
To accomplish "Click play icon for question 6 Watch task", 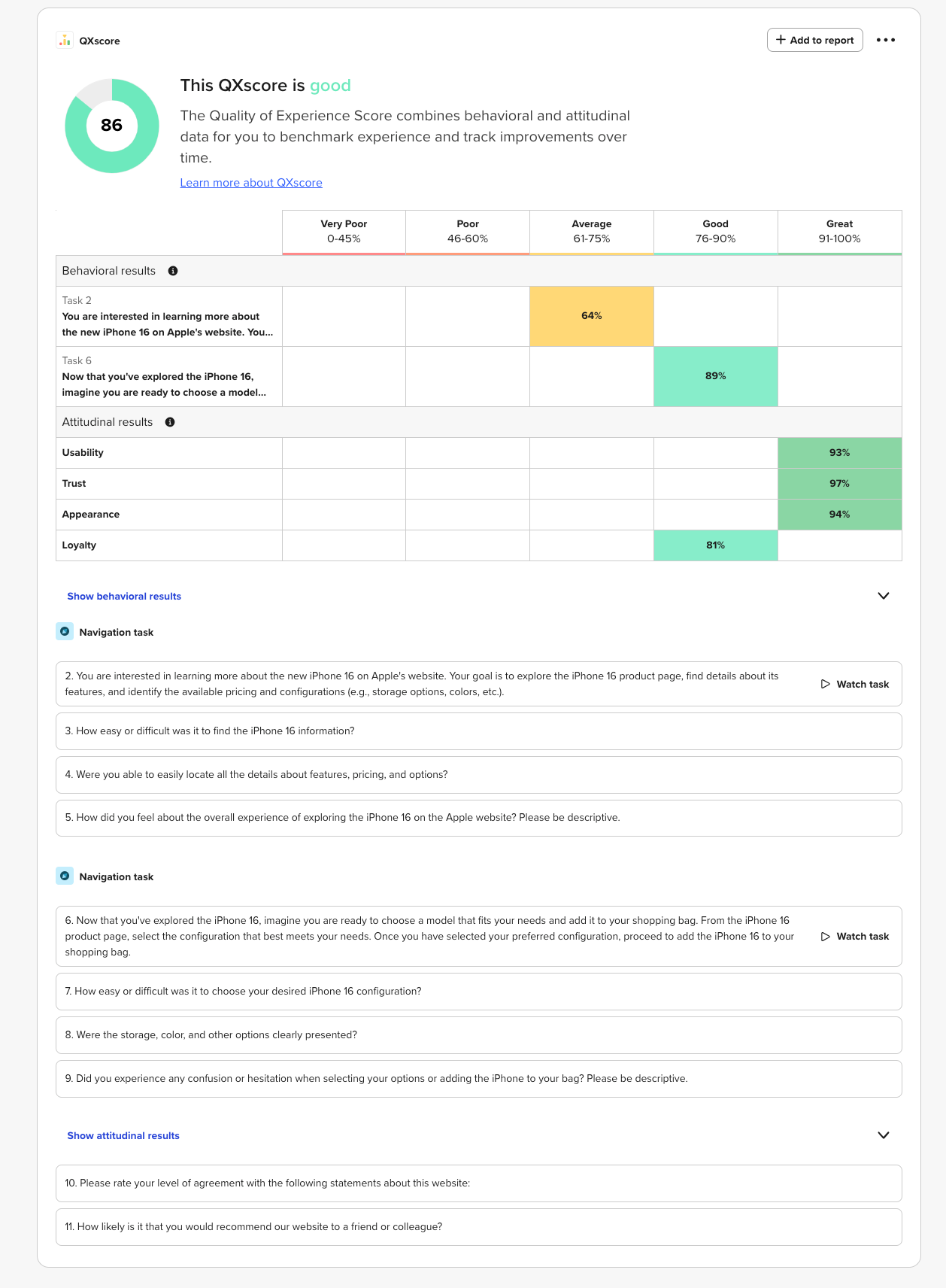I will pos(826,937).
